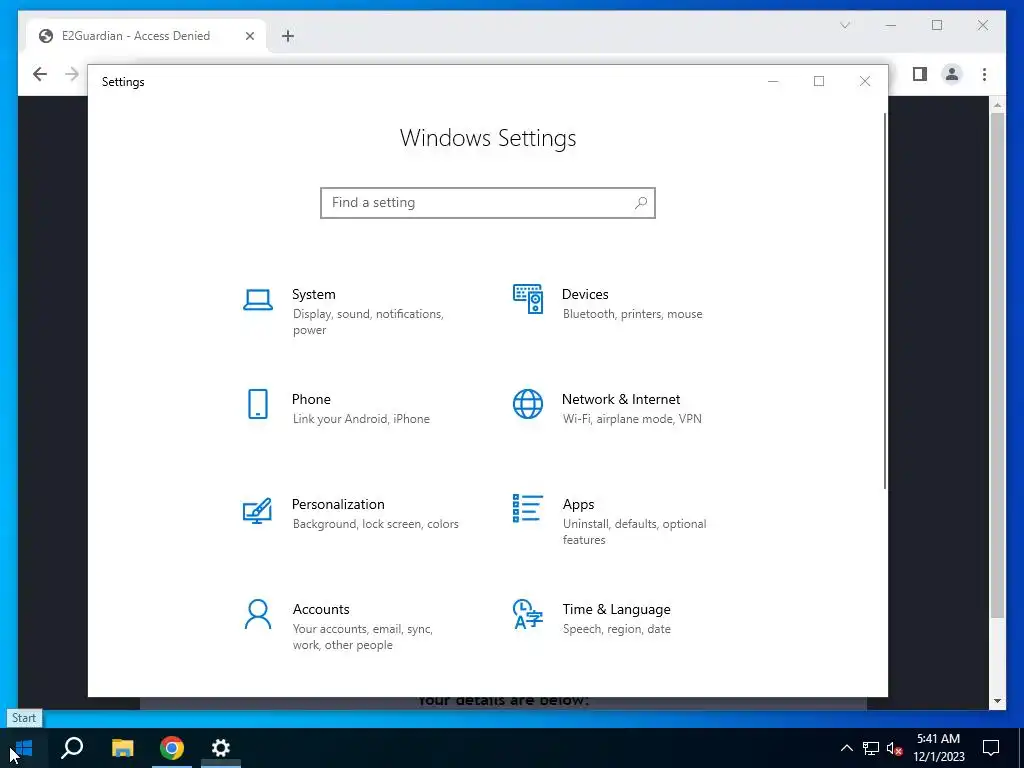The height and width of the screenshot is (768, 1024).
Task: Click 'Display, sound, notifications, power' text
Action: tap(368, 322)
